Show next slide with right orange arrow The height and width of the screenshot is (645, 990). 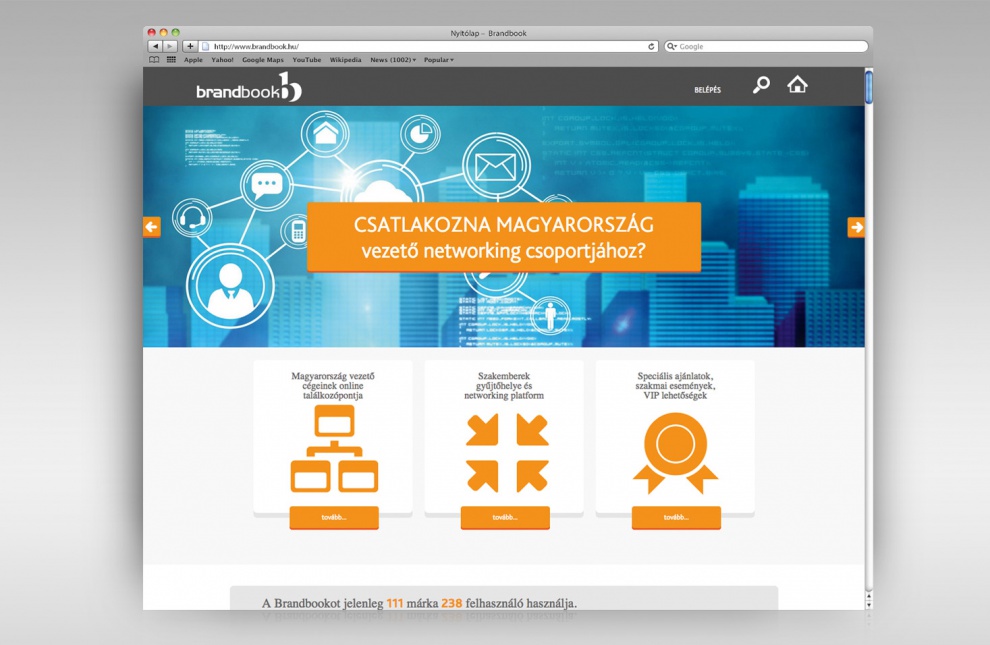[856, 227]
